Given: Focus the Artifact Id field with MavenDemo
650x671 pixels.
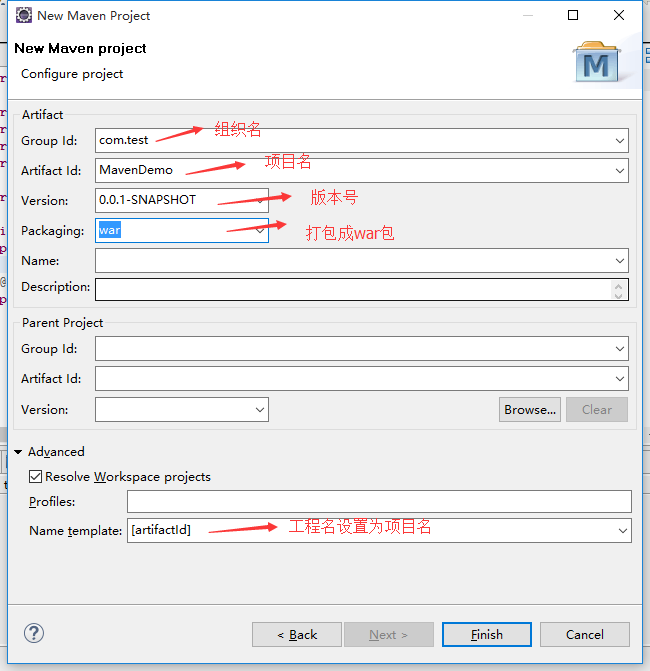Looking at the screenshot, I should pos(355,170).
